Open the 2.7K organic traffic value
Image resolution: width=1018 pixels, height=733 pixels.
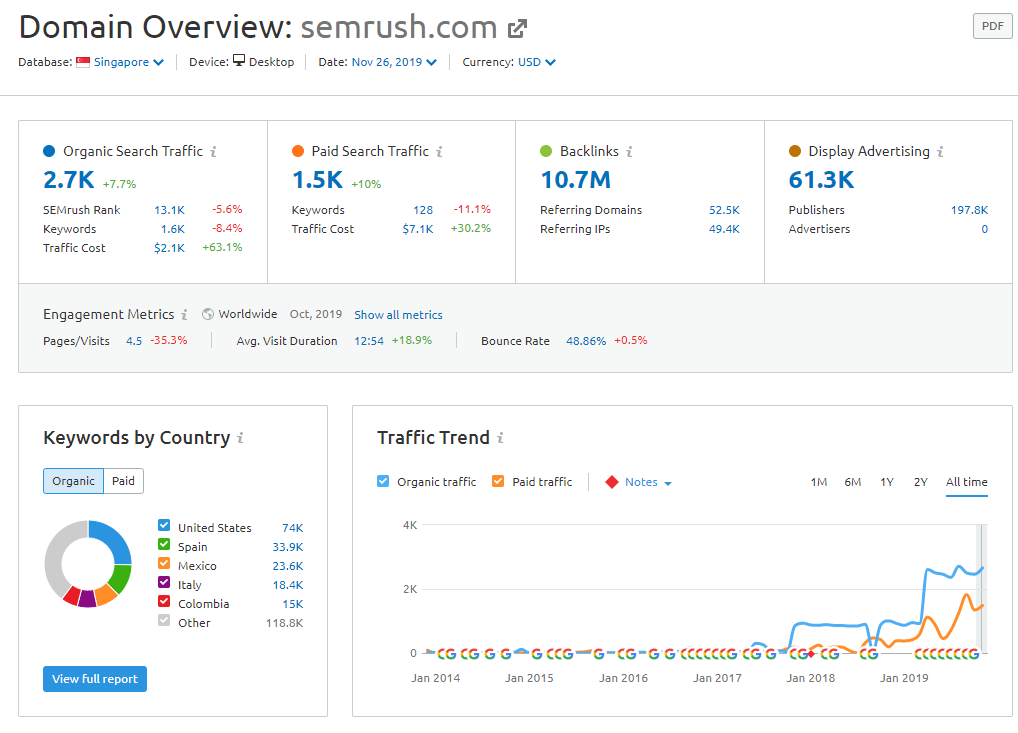[x=69, y=180]
